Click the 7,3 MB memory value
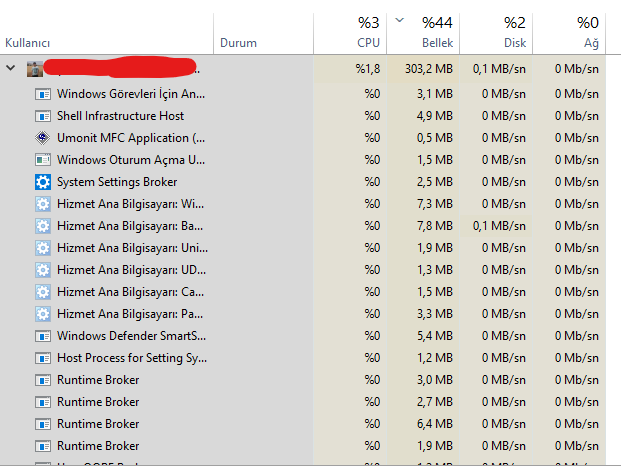Image resolution: width=621 pixels, height=468 pixels. coord(434,204)
